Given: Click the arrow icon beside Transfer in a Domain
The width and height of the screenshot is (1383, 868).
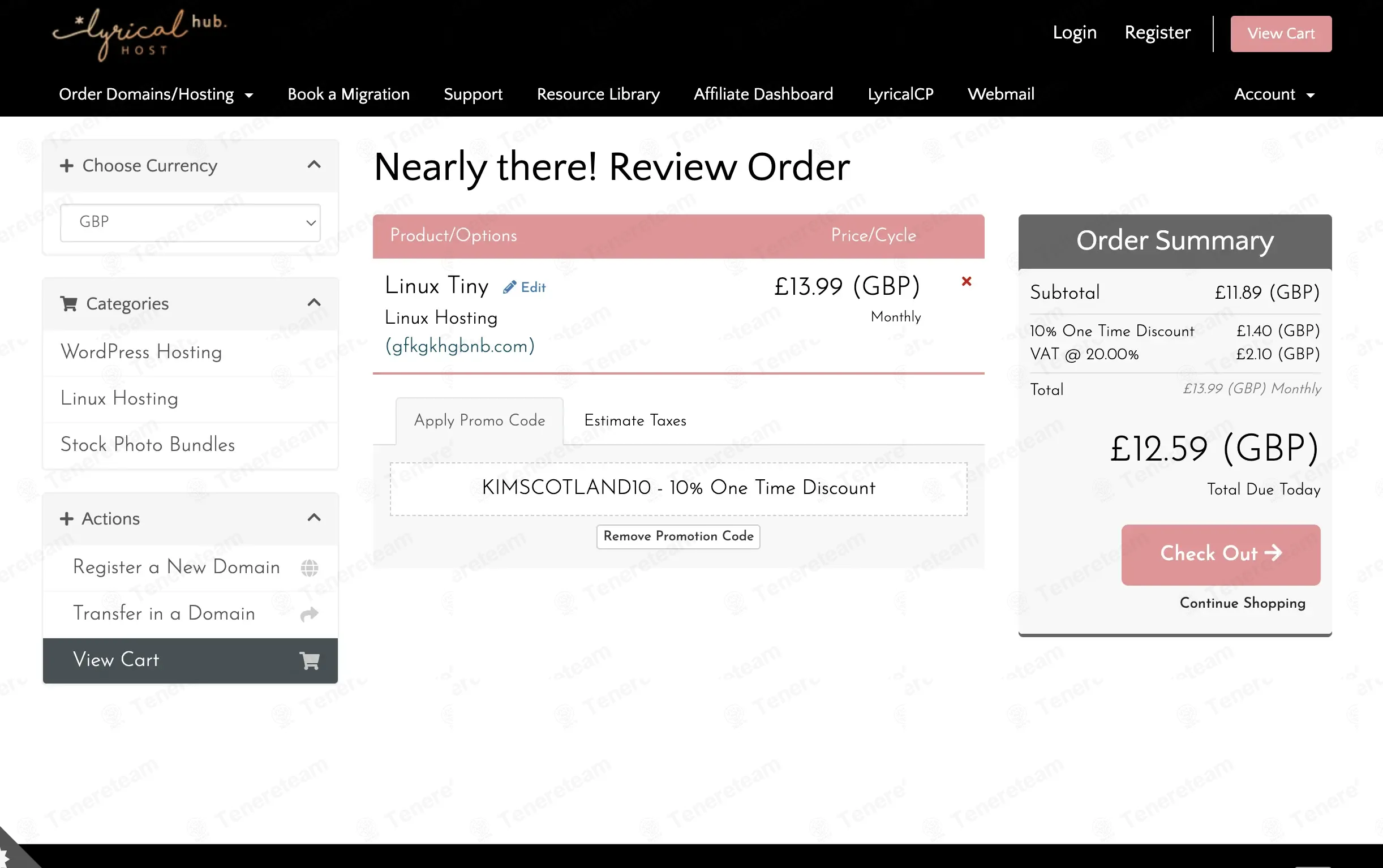Looking at the screenshot, I should pos(310,614).
